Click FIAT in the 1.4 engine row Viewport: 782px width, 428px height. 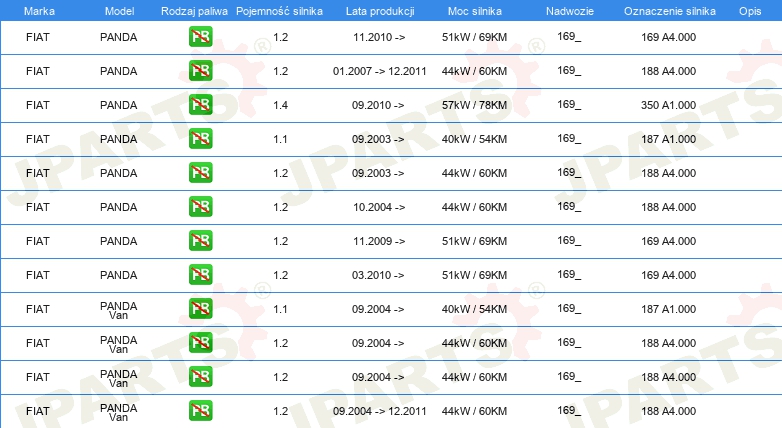[x=37, y=105]
